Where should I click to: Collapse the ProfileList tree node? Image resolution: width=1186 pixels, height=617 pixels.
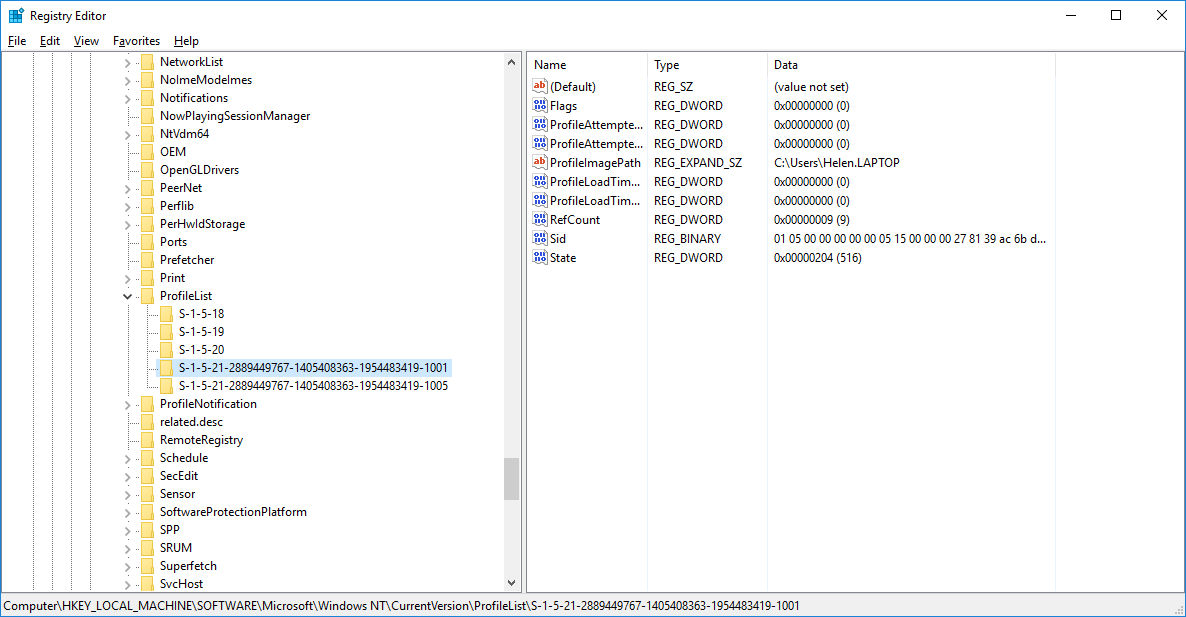(x=127, y=296)
